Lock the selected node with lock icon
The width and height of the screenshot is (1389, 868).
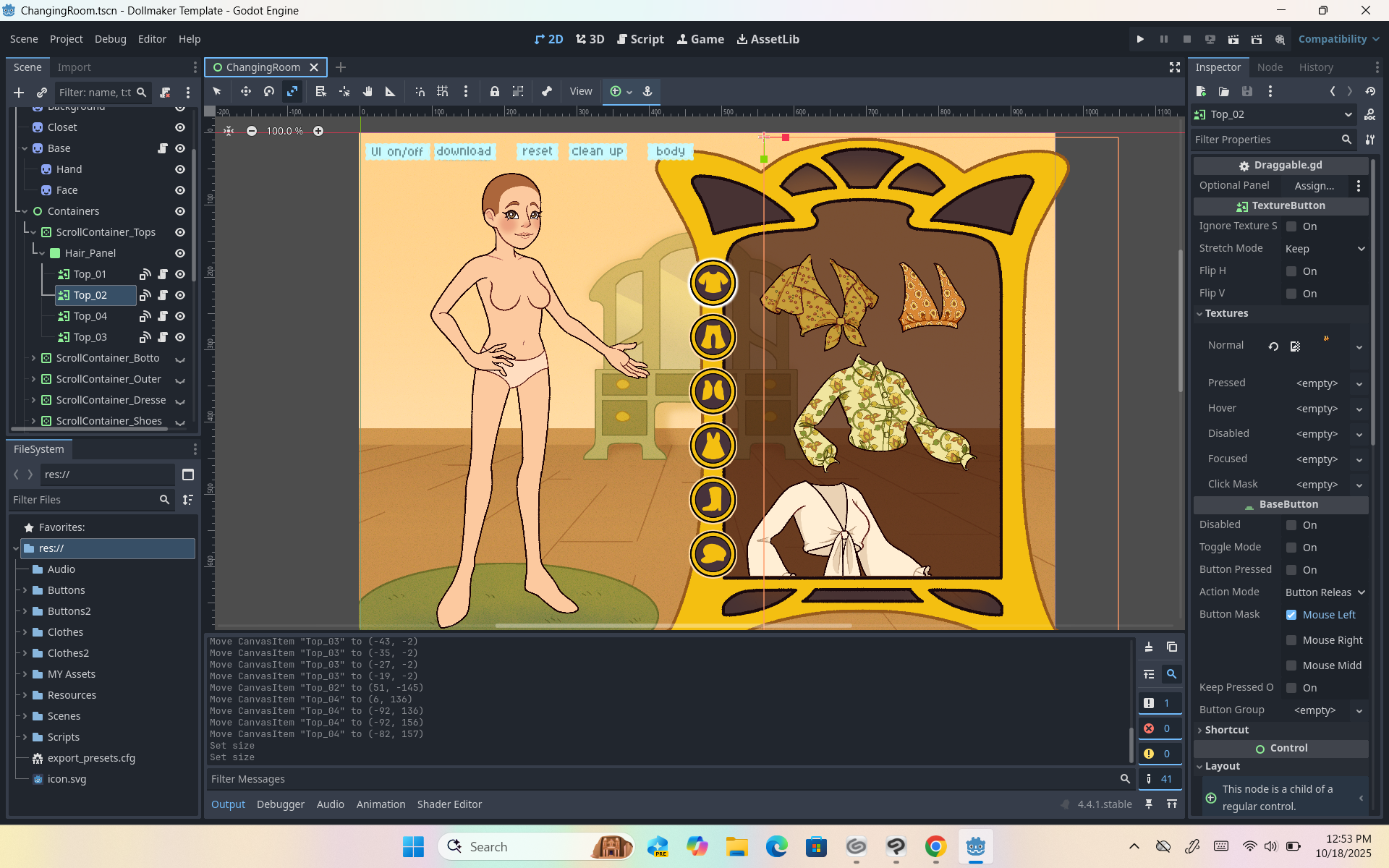[x=494, y=91]
